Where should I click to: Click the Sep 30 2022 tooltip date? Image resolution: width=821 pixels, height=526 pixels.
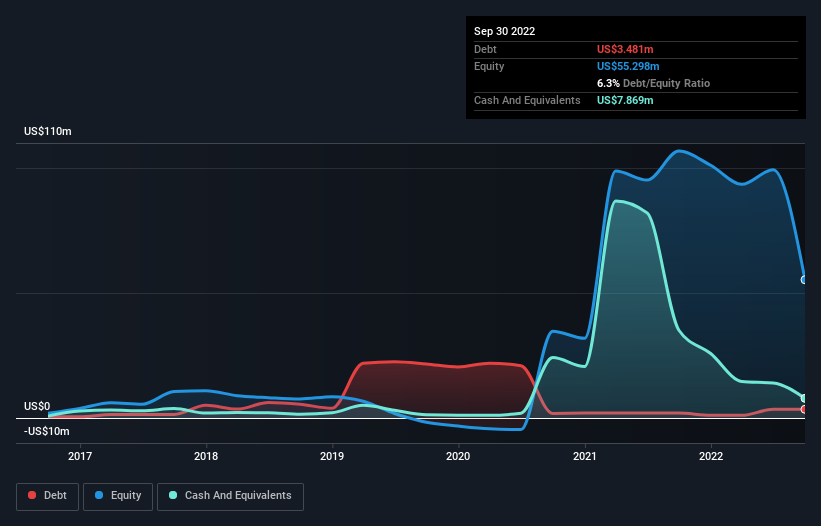pos(505,31)
